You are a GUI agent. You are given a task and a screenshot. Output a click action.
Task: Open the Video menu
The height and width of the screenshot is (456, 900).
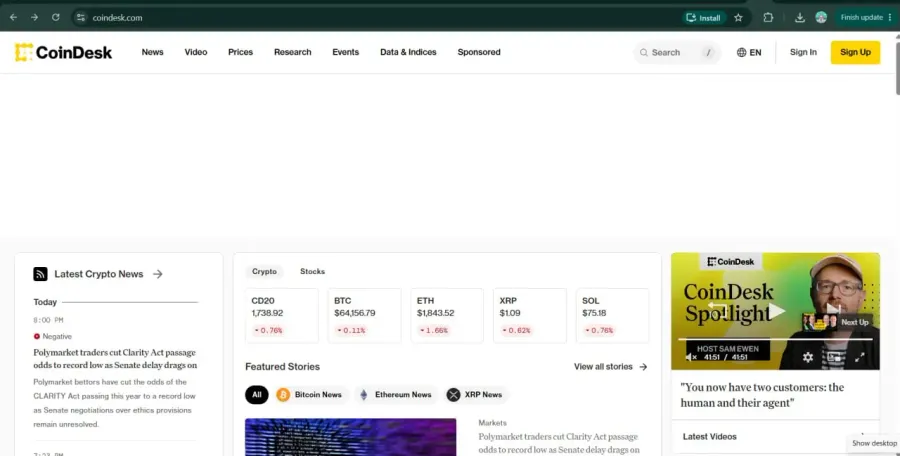point(196,52)
